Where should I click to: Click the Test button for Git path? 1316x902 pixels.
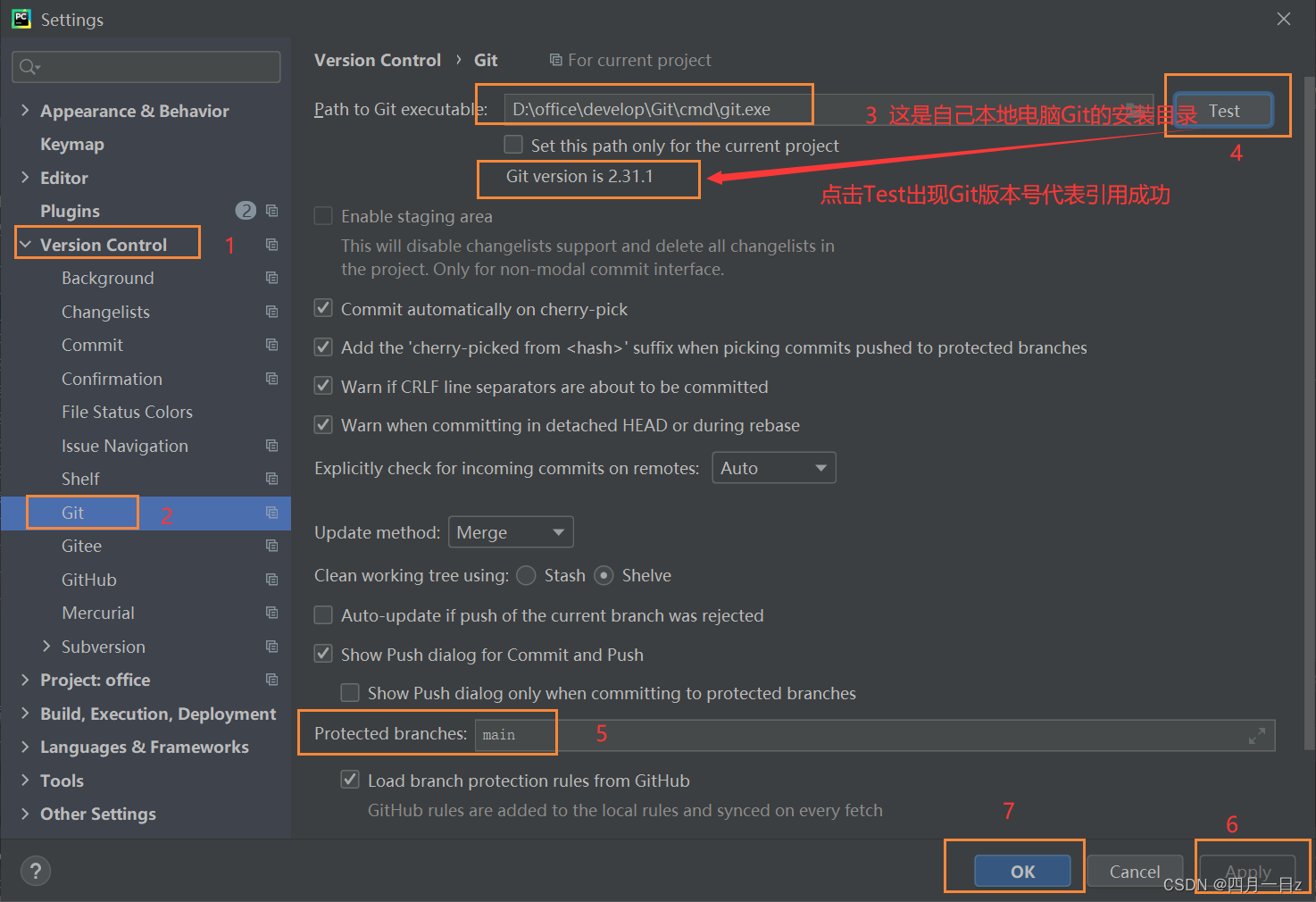pos(1223,111)
